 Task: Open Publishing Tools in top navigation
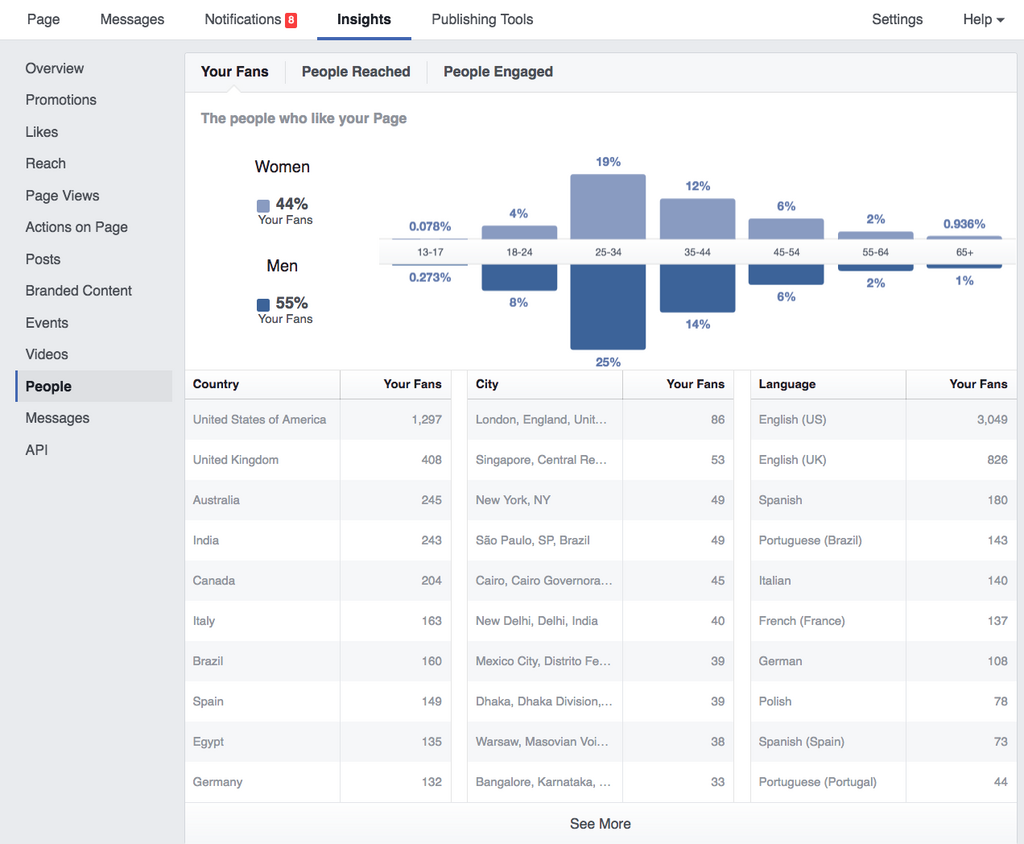coord(482,19)
